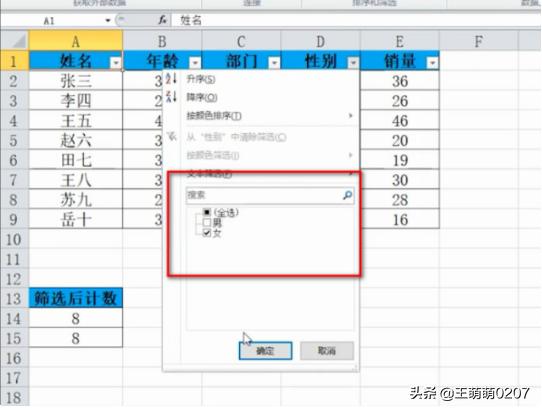Expand the Name Box dropdown arrow

[108, 20]
